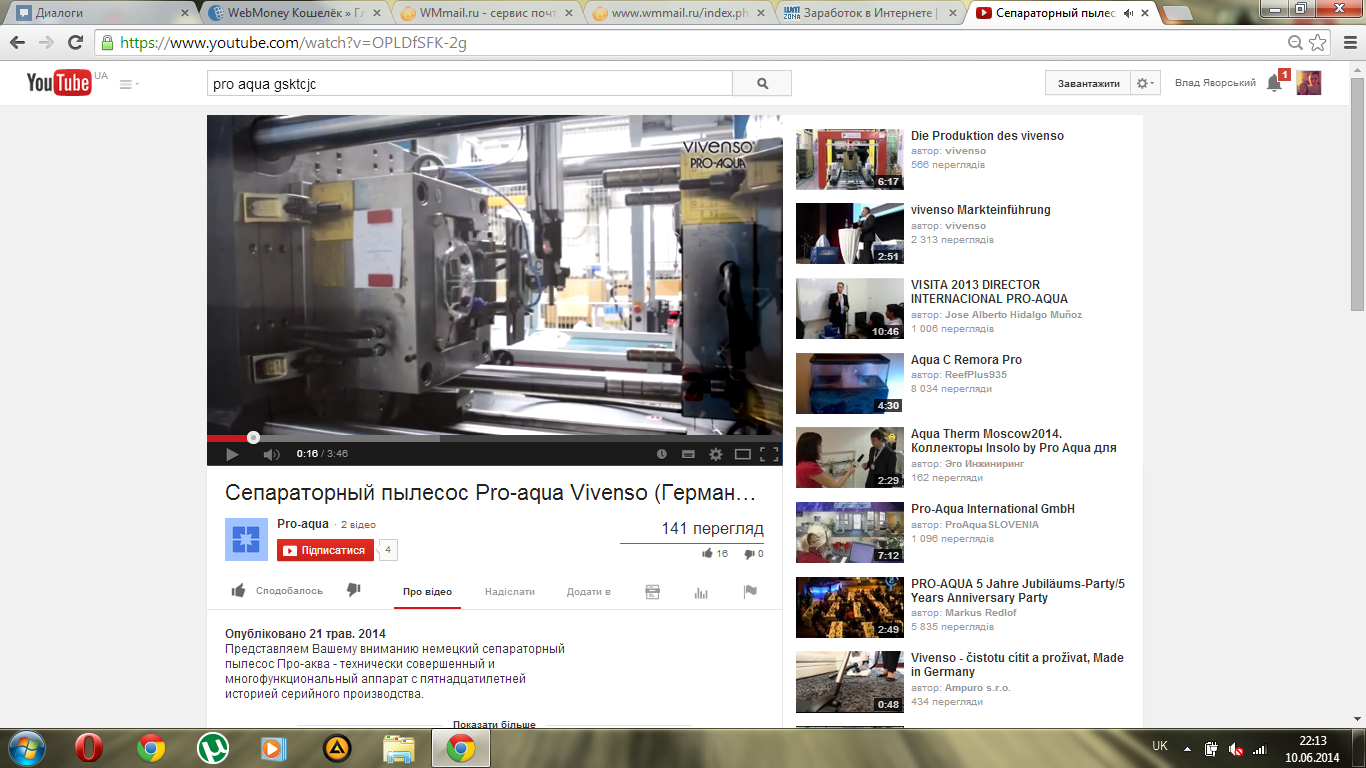
Task: Open the media player taskbar icon
Action: click(x=273, y=747)
